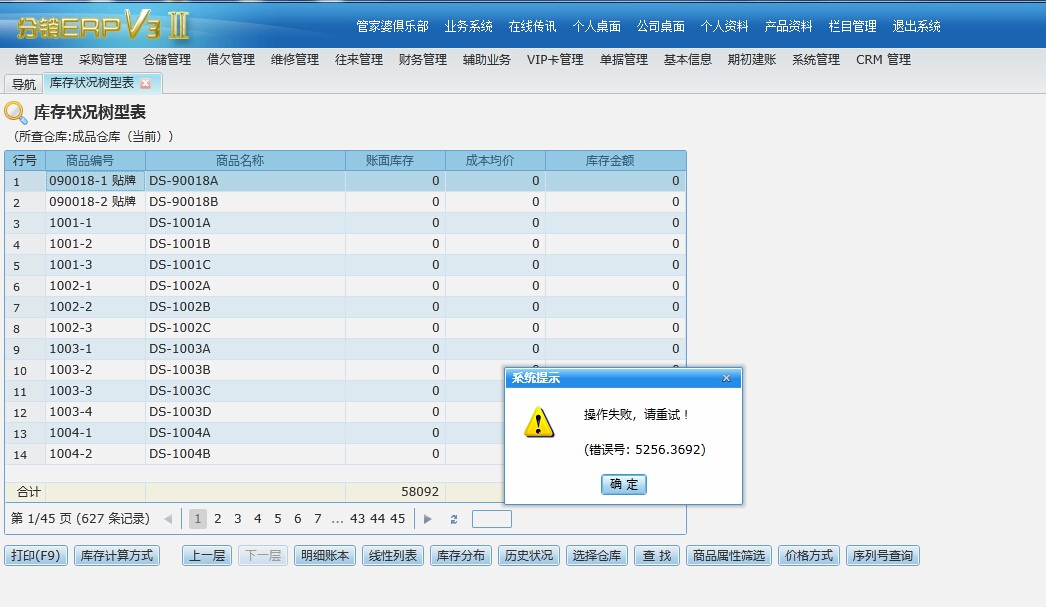Click the 序列号查询 button
This screenshot has width=1046, height=607.
[883, 556]
